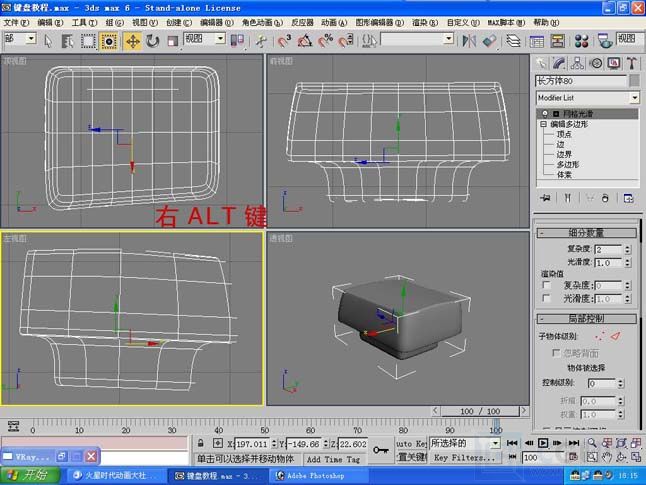Screen dimensions: 646x485
Task: Switch to the Modify command panel
Action: click(x=559, y=63)
